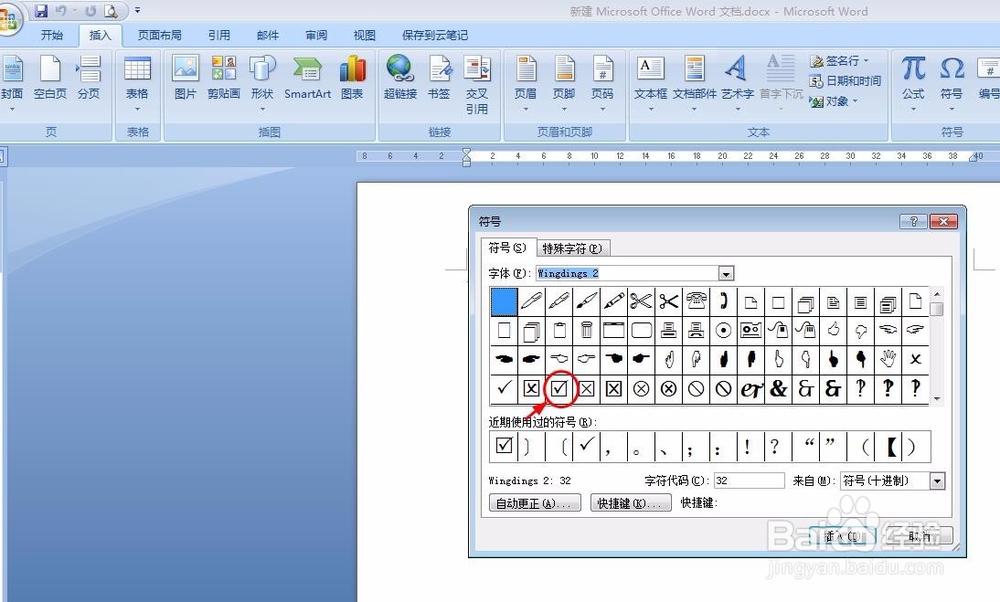The width and height of the screenshot is (1000, 602).
Task: Switch to Review (审阅) tab
Action: point(316,35)
